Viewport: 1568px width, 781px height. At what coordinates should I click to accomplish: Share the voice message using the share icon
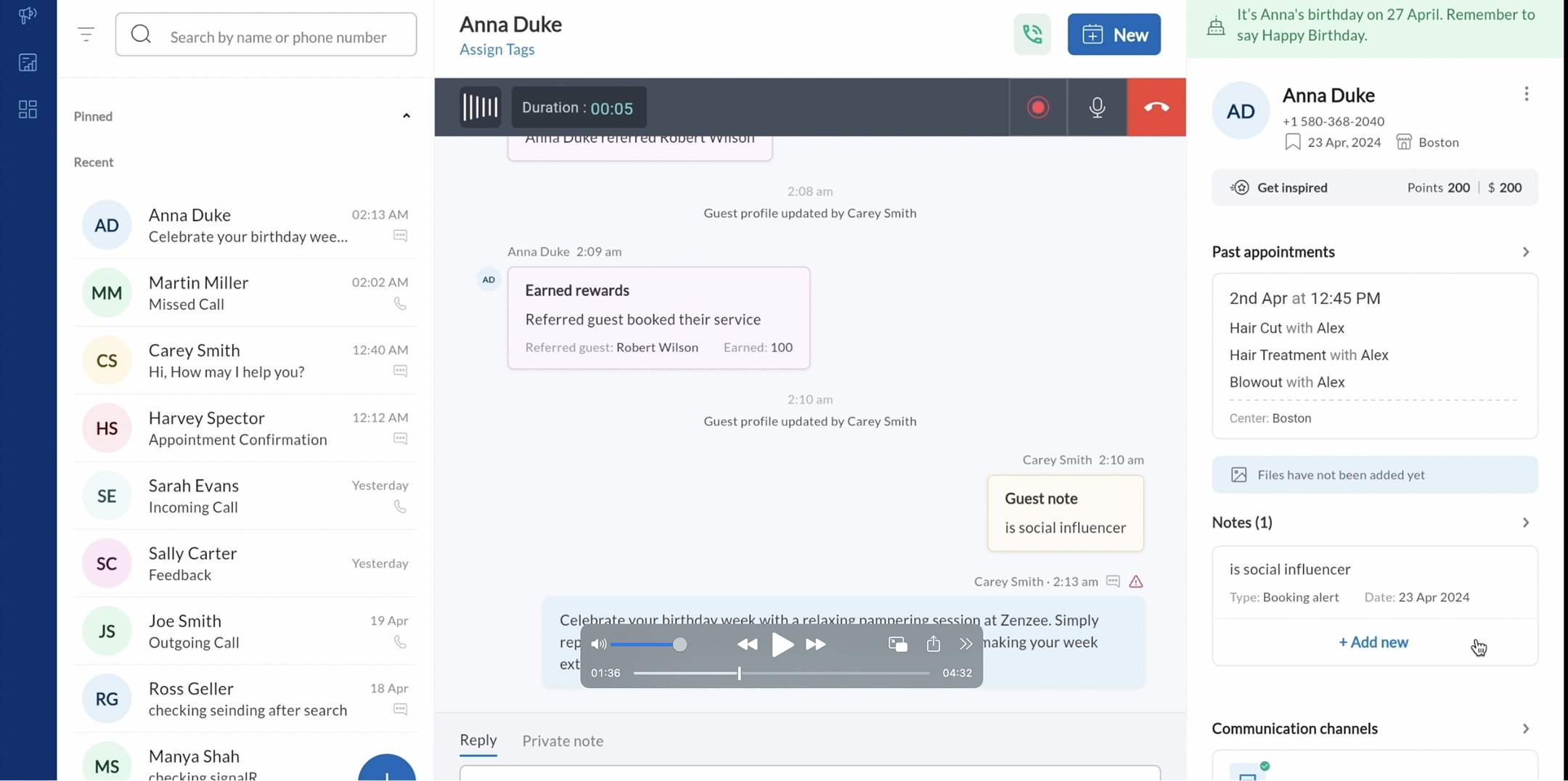(x=933, y=644)
